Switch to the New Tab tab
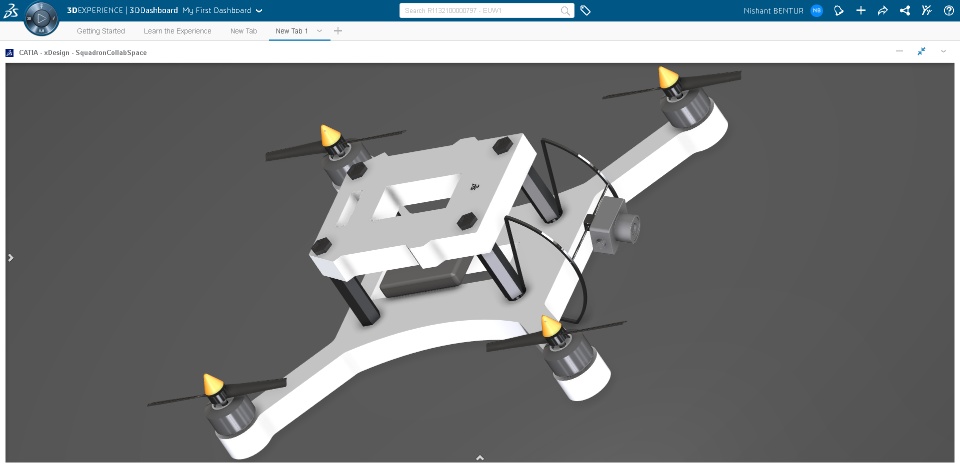 coord(244,31)
